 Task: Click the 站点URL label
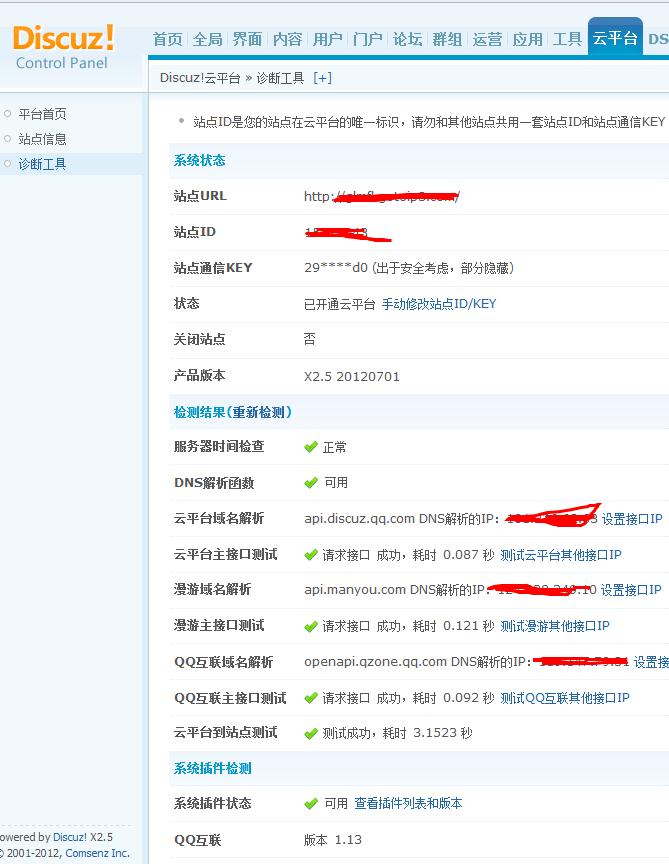coord(200,196)
